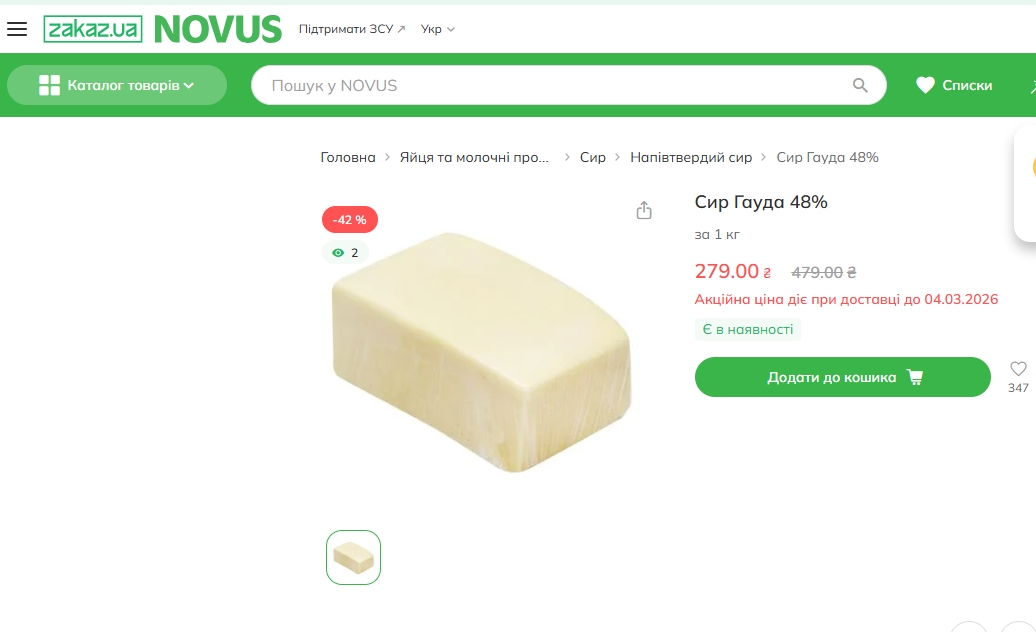Open the Каталог товарів dropdown
Screen dimensions: 1036x632
(x=117, y=85)
